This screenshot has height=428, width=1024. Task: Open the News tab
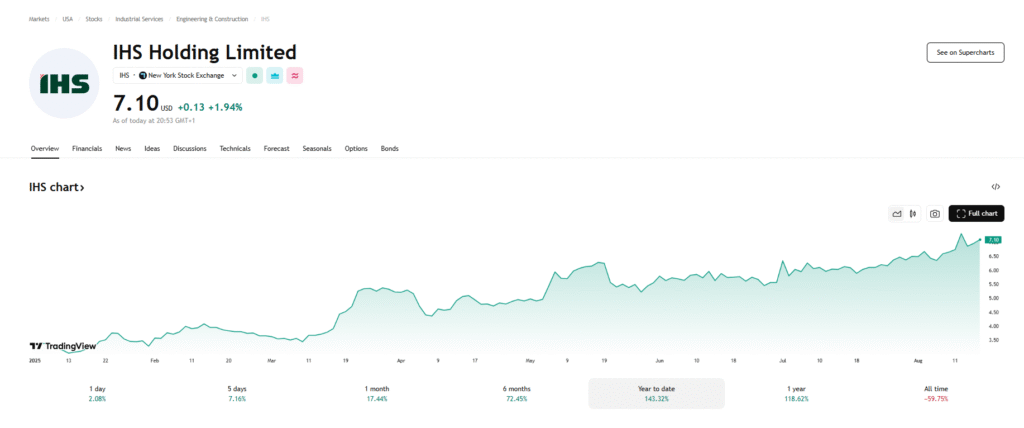point(123,148)
